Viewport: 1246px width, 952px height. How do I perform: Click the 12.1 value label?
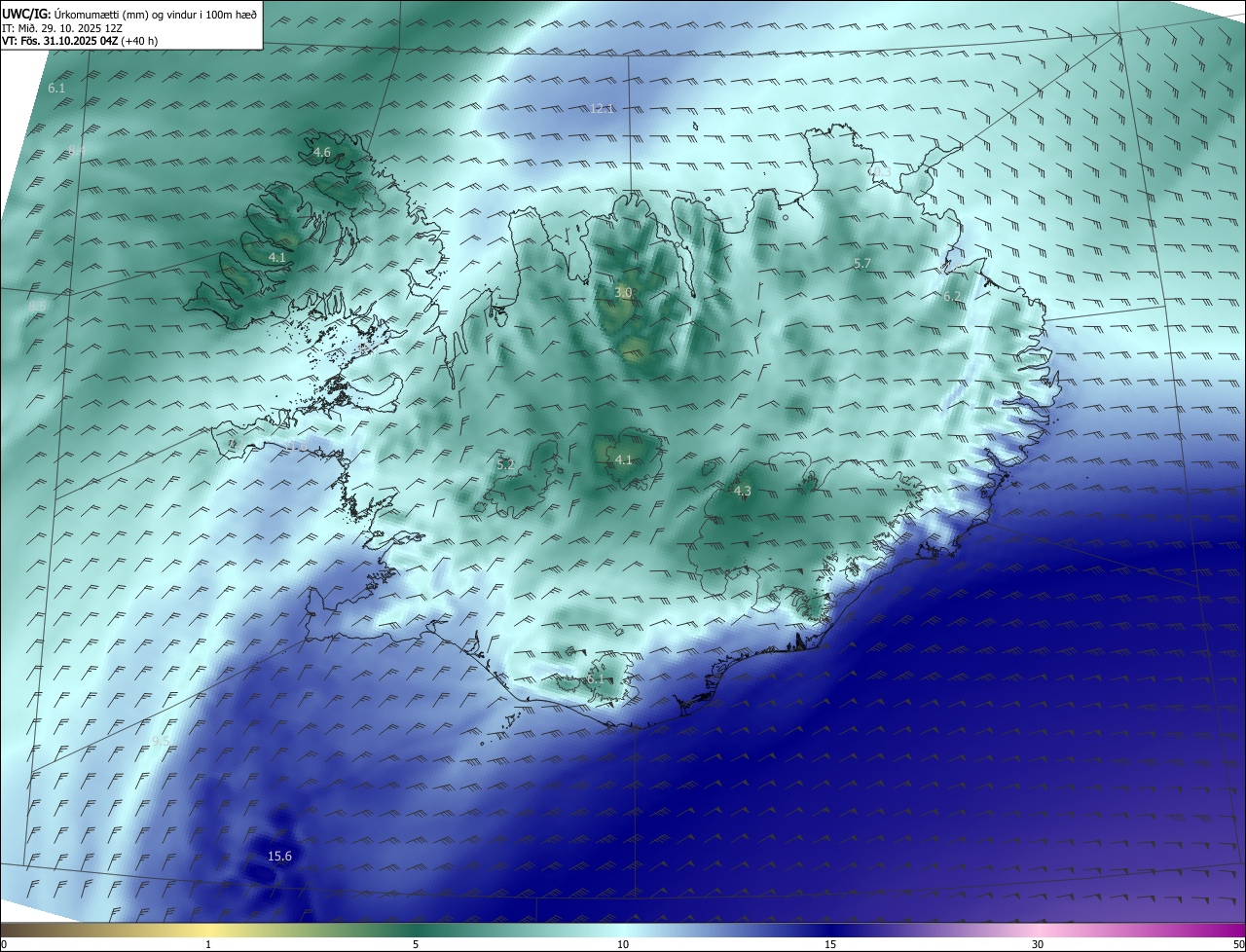click(x=603, y=108)
